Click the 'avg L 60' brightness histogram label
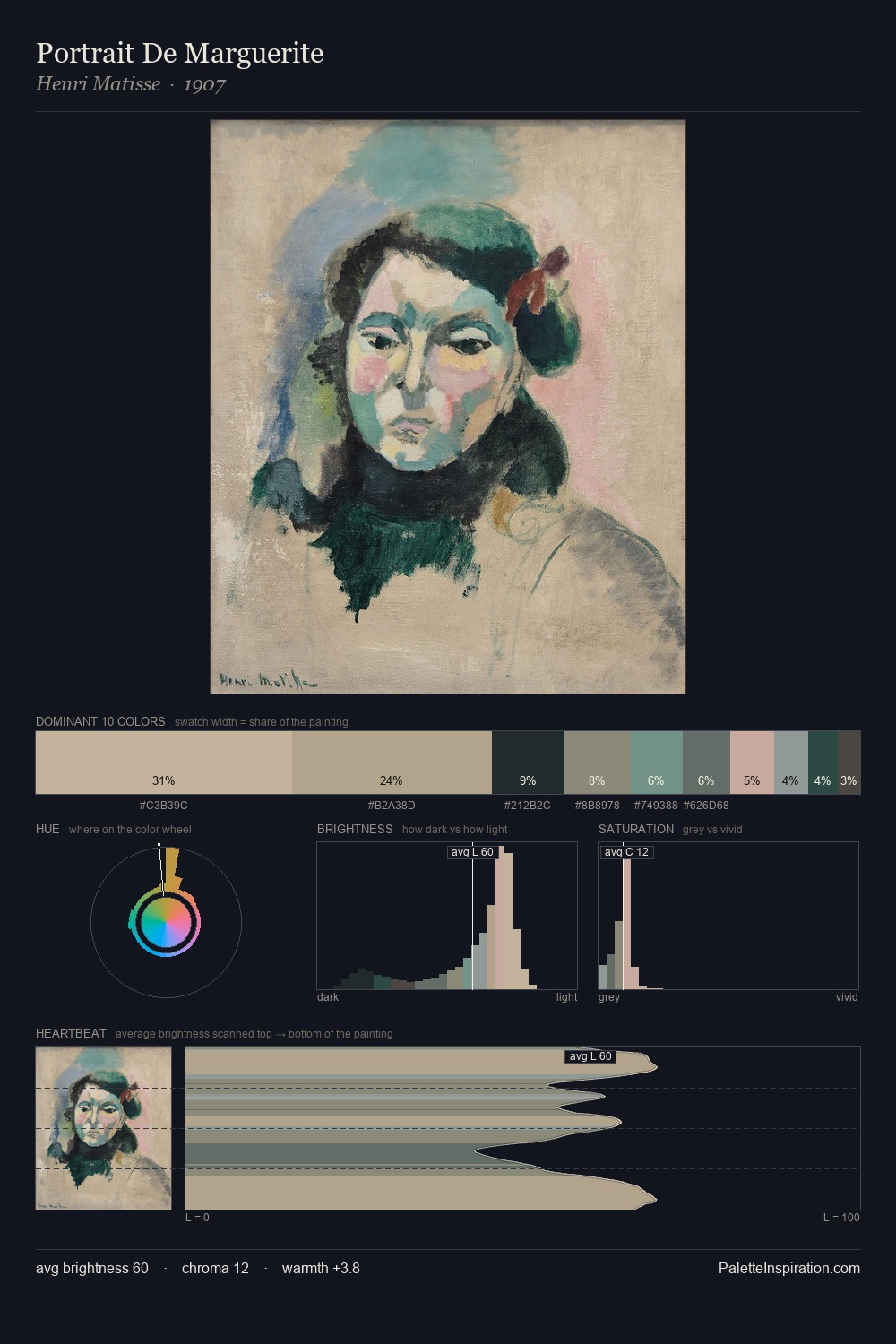896x1344 pixels. click(472, 852)
